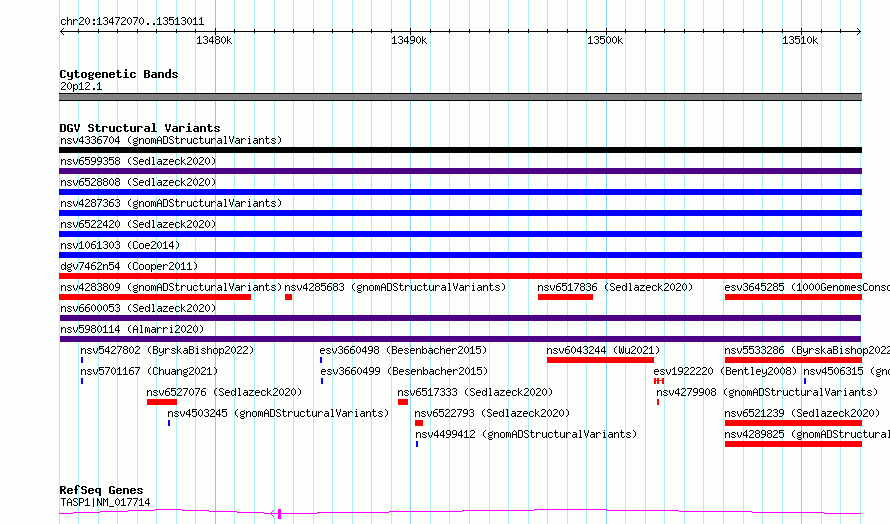This screenshot has height=524, width=890.
Task: Click the nsv6528808 Sedlazeck2020 label
Action: (x=138, y=182)
